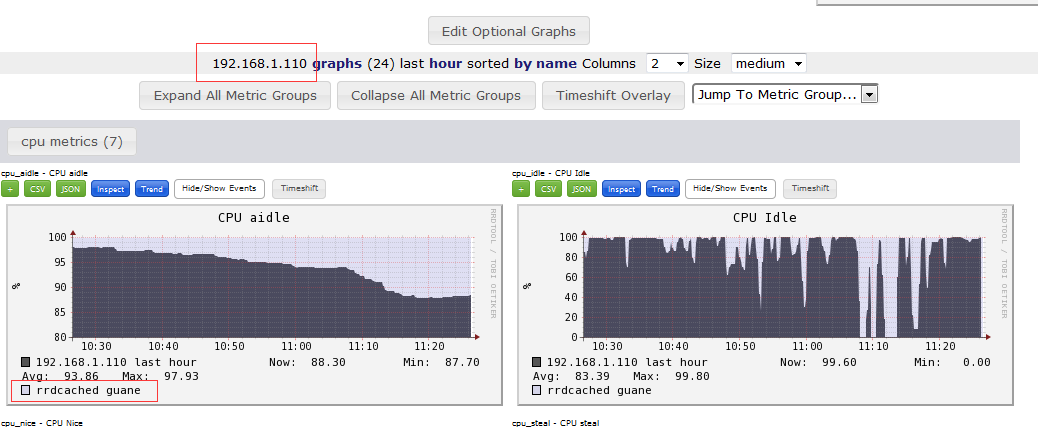Open the Jump To Metric Group dropdown
Image resolution: width=1038 pixels, height=427 pixels.
point(785,95)
